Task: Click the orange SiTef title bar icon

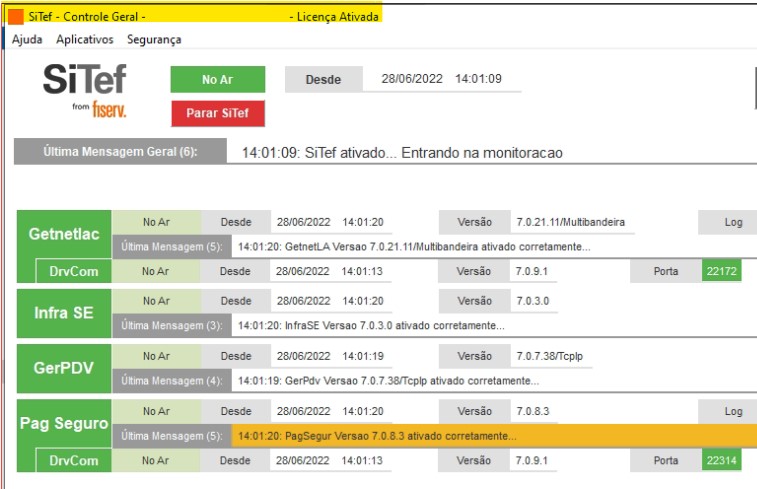Action: pyautogui.click(x=15, y=16)
